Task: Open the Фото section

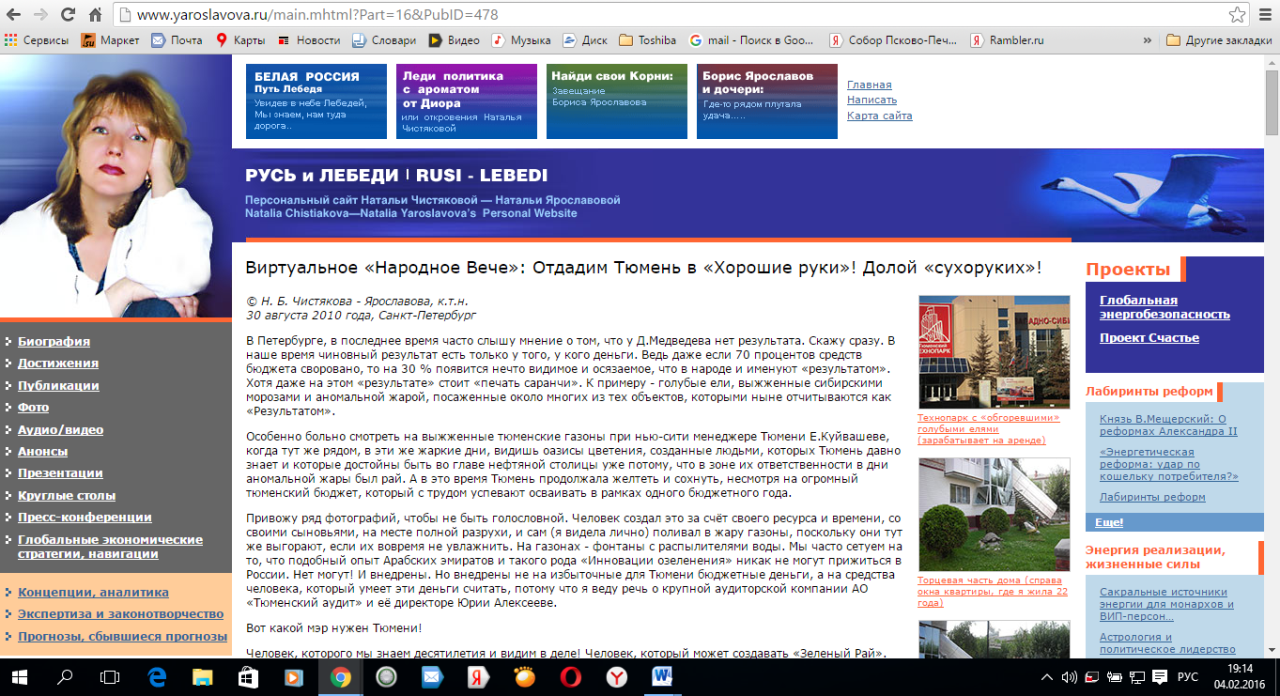Action: 33,408
